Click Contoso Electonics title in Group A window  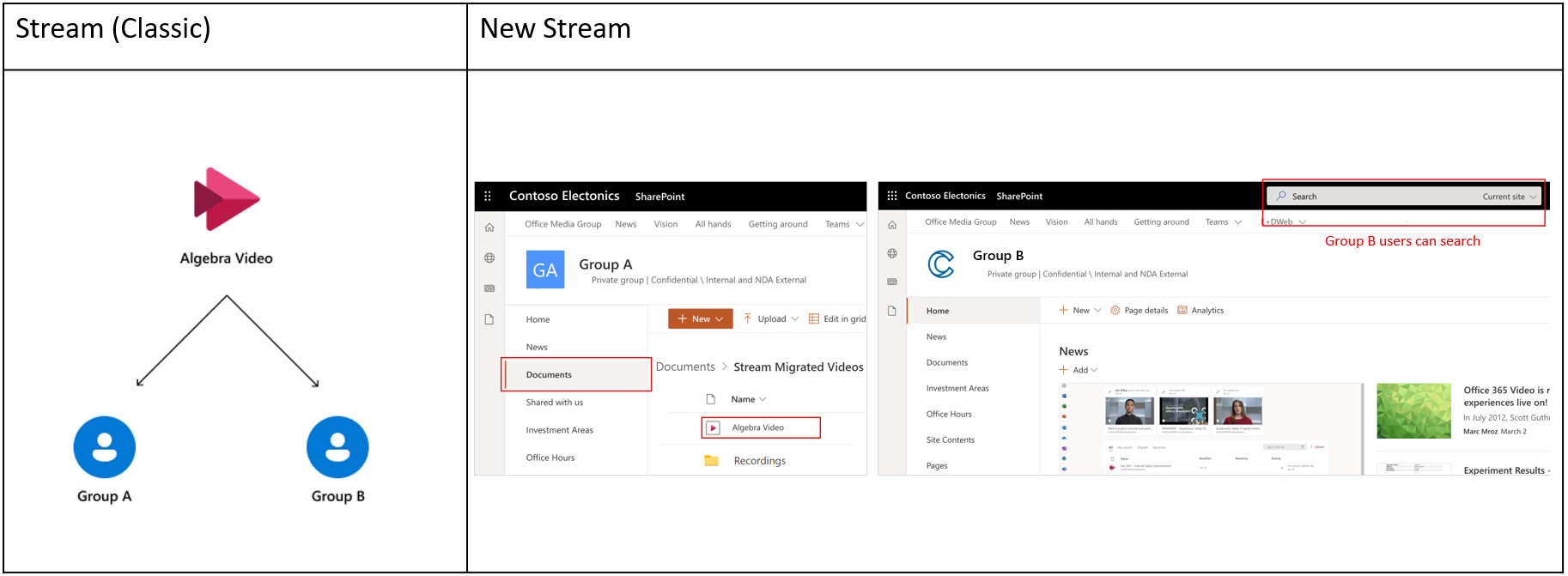(x=564, y=196)
